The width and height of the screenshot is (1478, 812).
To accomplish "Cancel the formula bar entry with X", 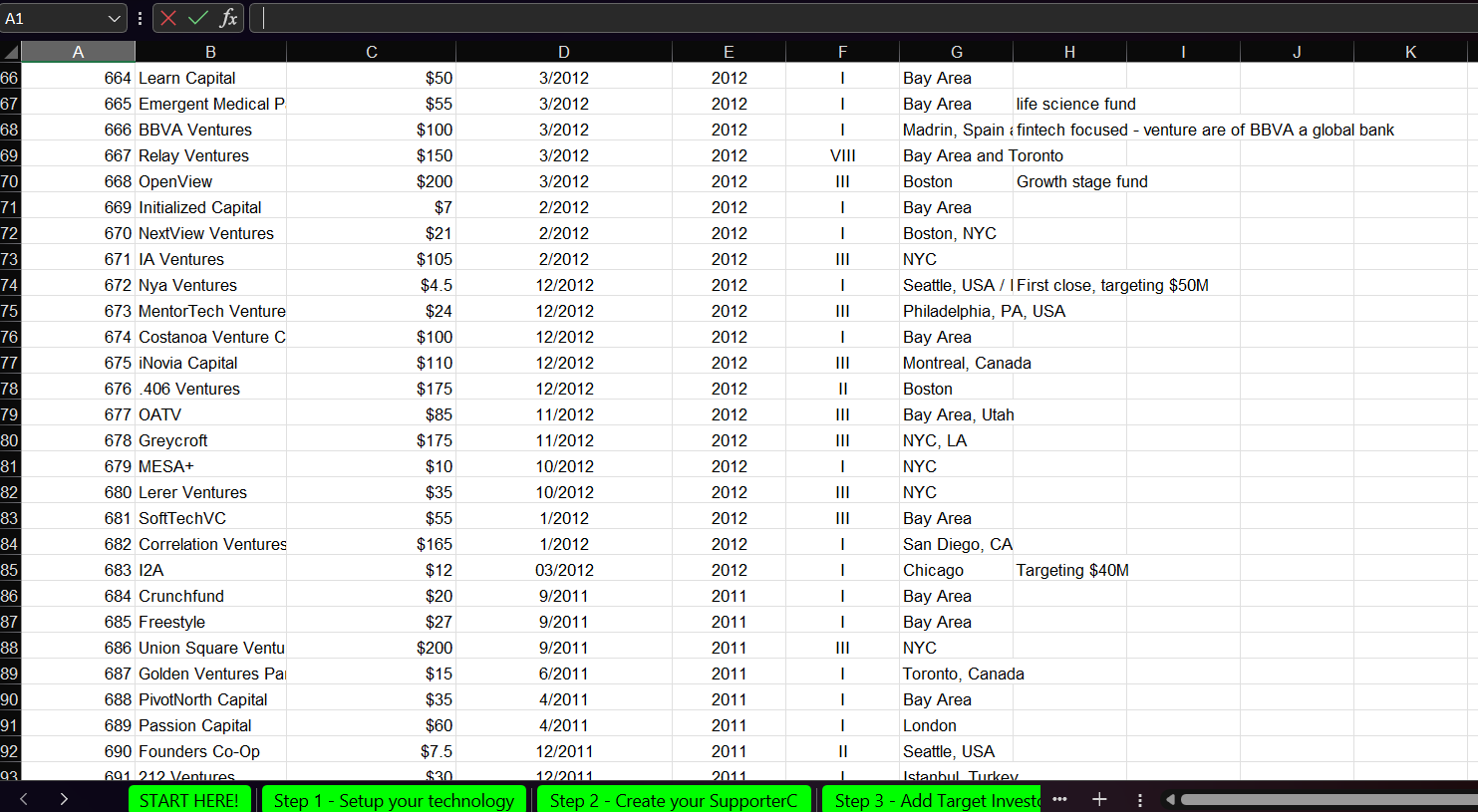I will click(168, 18).
